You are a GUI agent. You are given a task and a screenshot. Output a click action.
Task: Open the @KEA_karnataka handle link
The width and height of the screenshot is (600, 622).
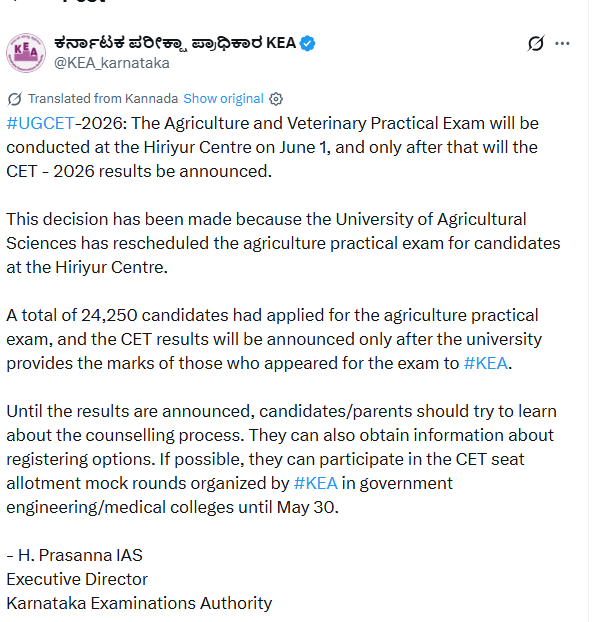point(112,63)
